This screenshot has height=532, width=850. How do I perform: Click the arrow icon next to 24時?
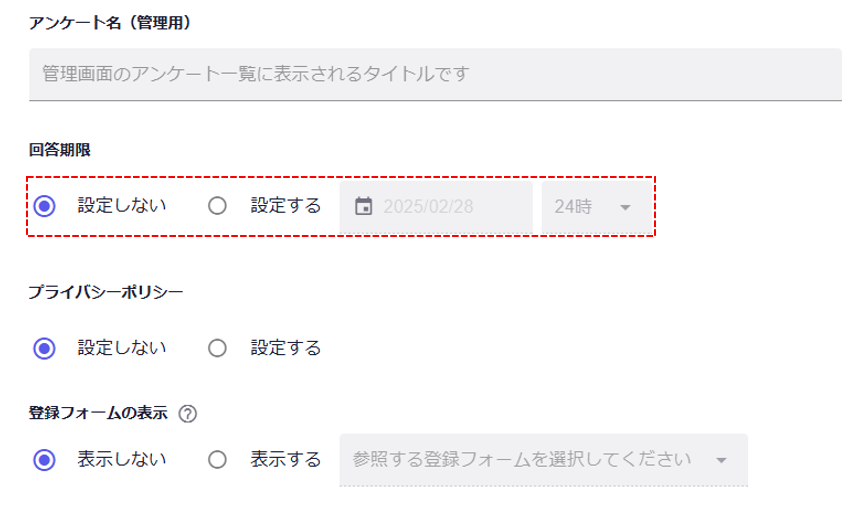point(625,207)
